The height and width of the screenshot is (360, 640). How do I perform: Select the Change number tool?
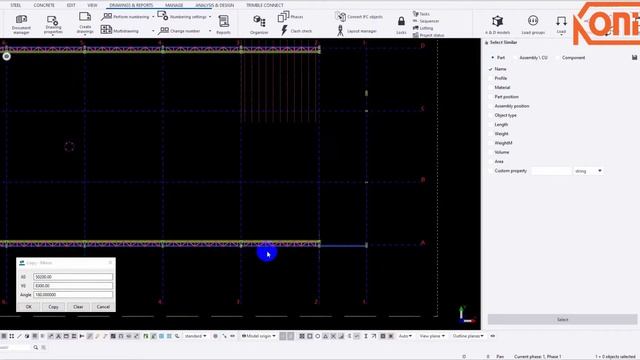[x=180, y=31]
